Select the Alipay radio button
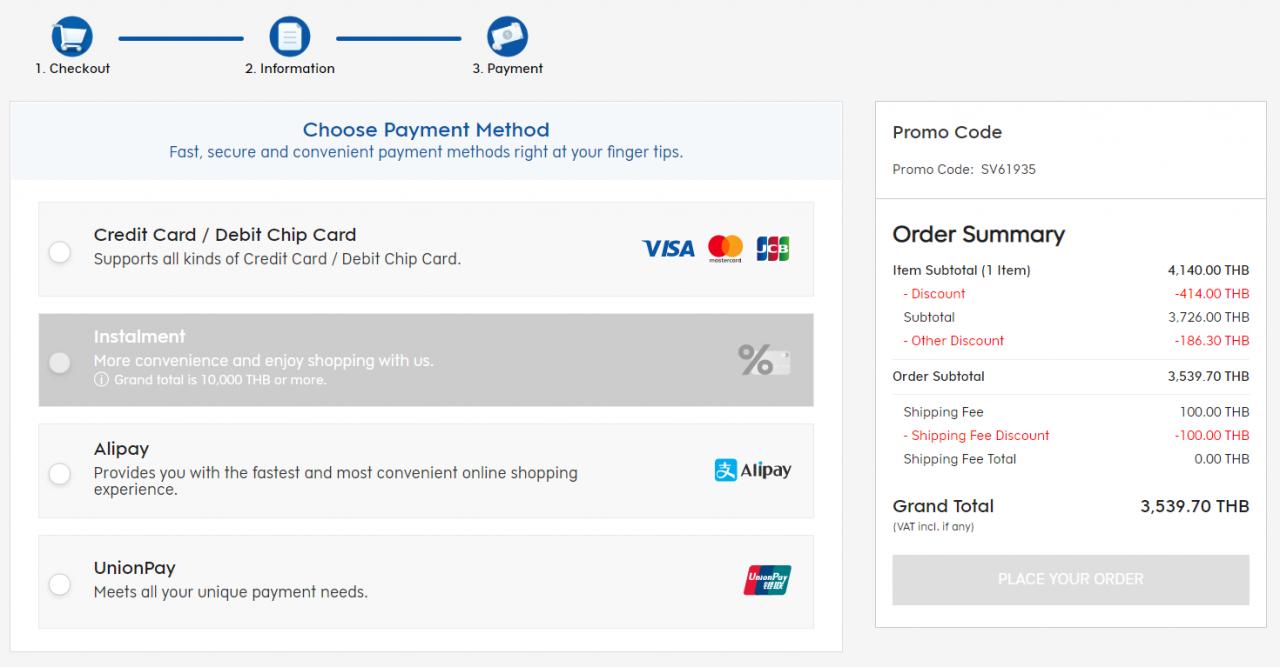Screen dimensions: 1280x667 point(60,473)
